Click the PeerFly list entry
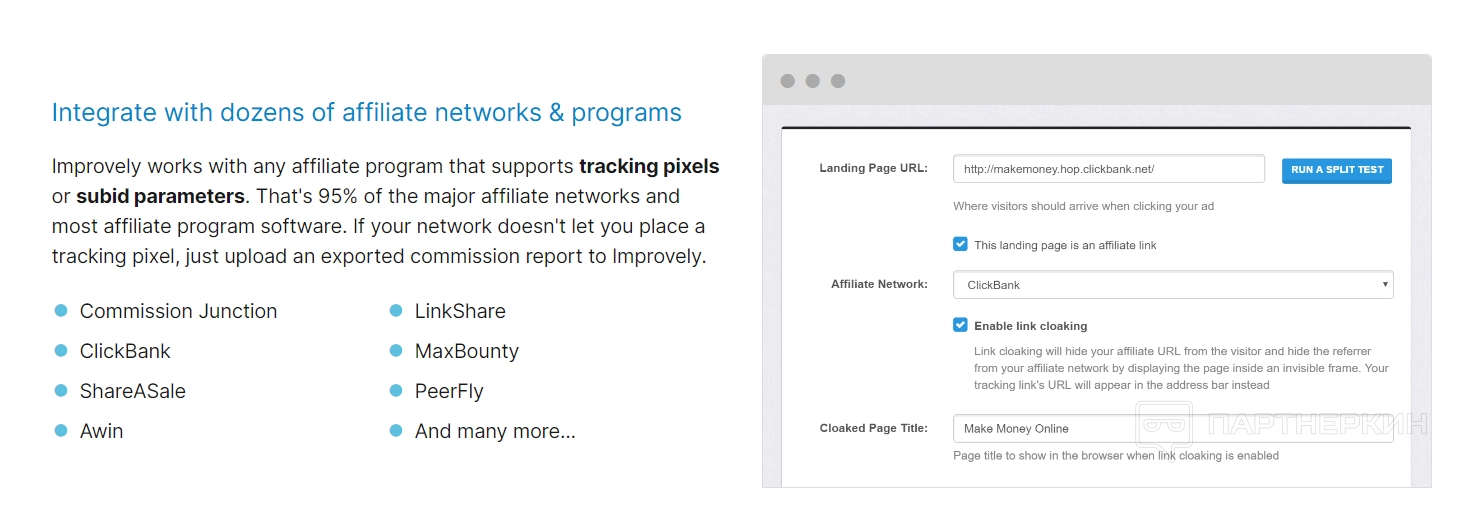The height and width of the screenshot is (515, 1479). point(449,391)
